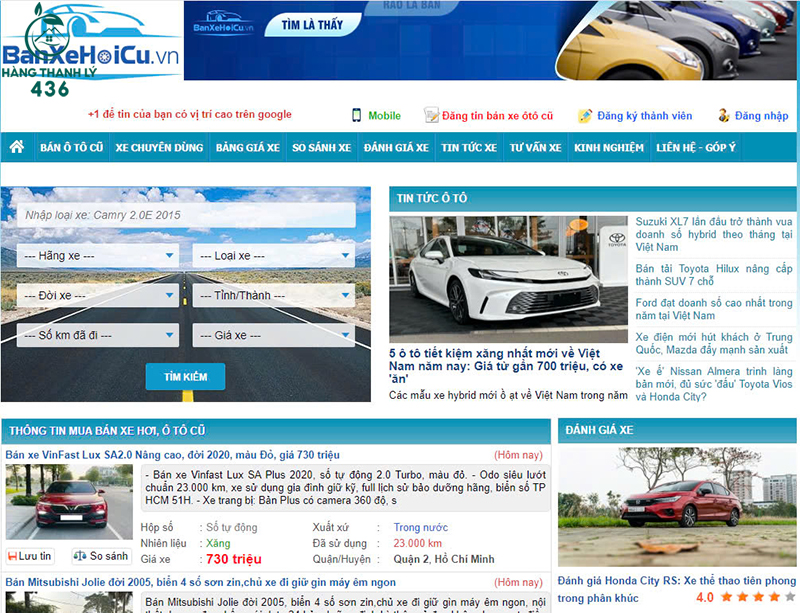Click the save icon on Lưu tin
Image resolution: width=800 pixels, height=613 pixels.
(x=13, y=556)
